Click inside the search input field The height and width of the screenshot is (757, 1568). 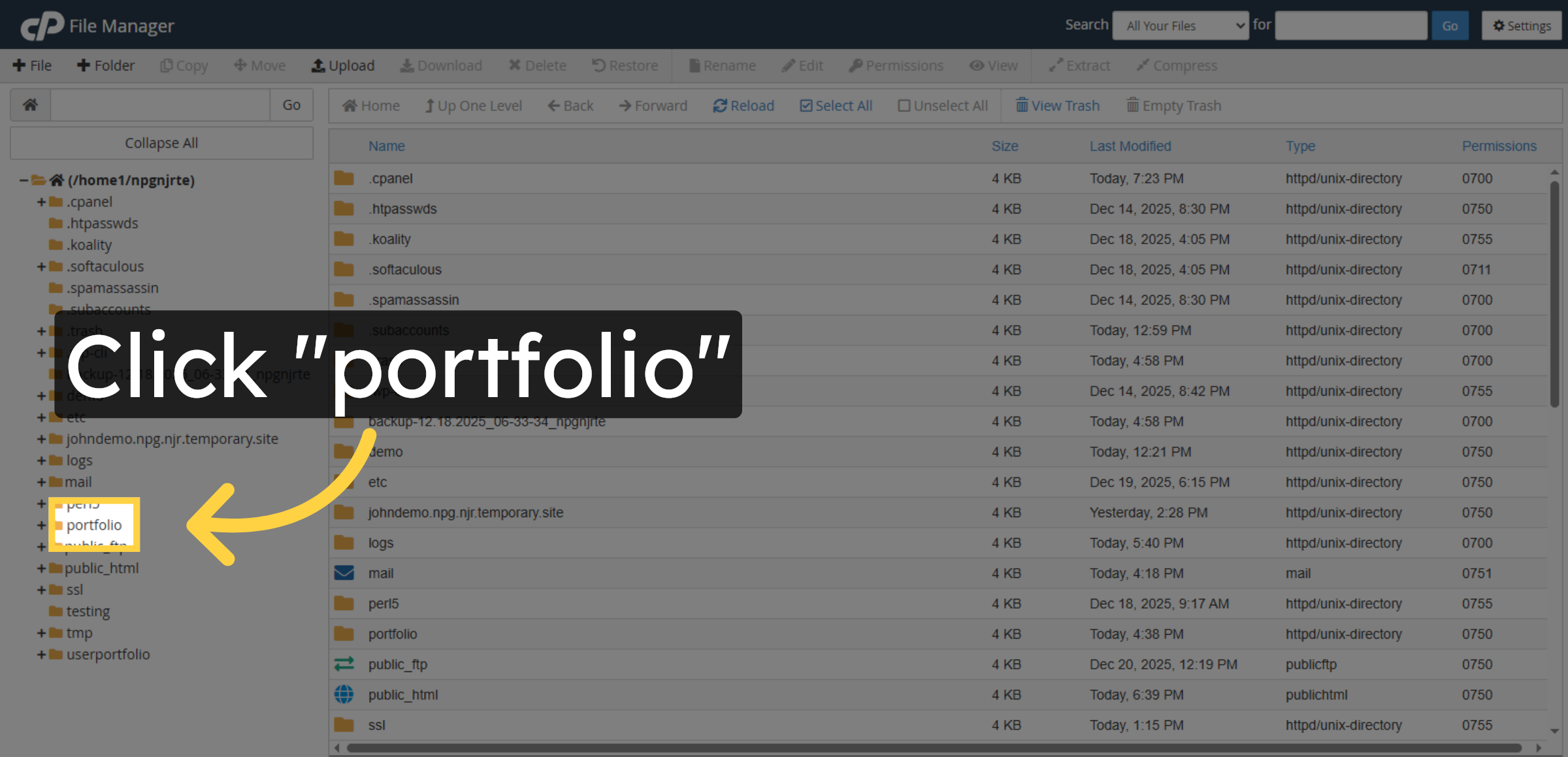tap(1350, 25)
